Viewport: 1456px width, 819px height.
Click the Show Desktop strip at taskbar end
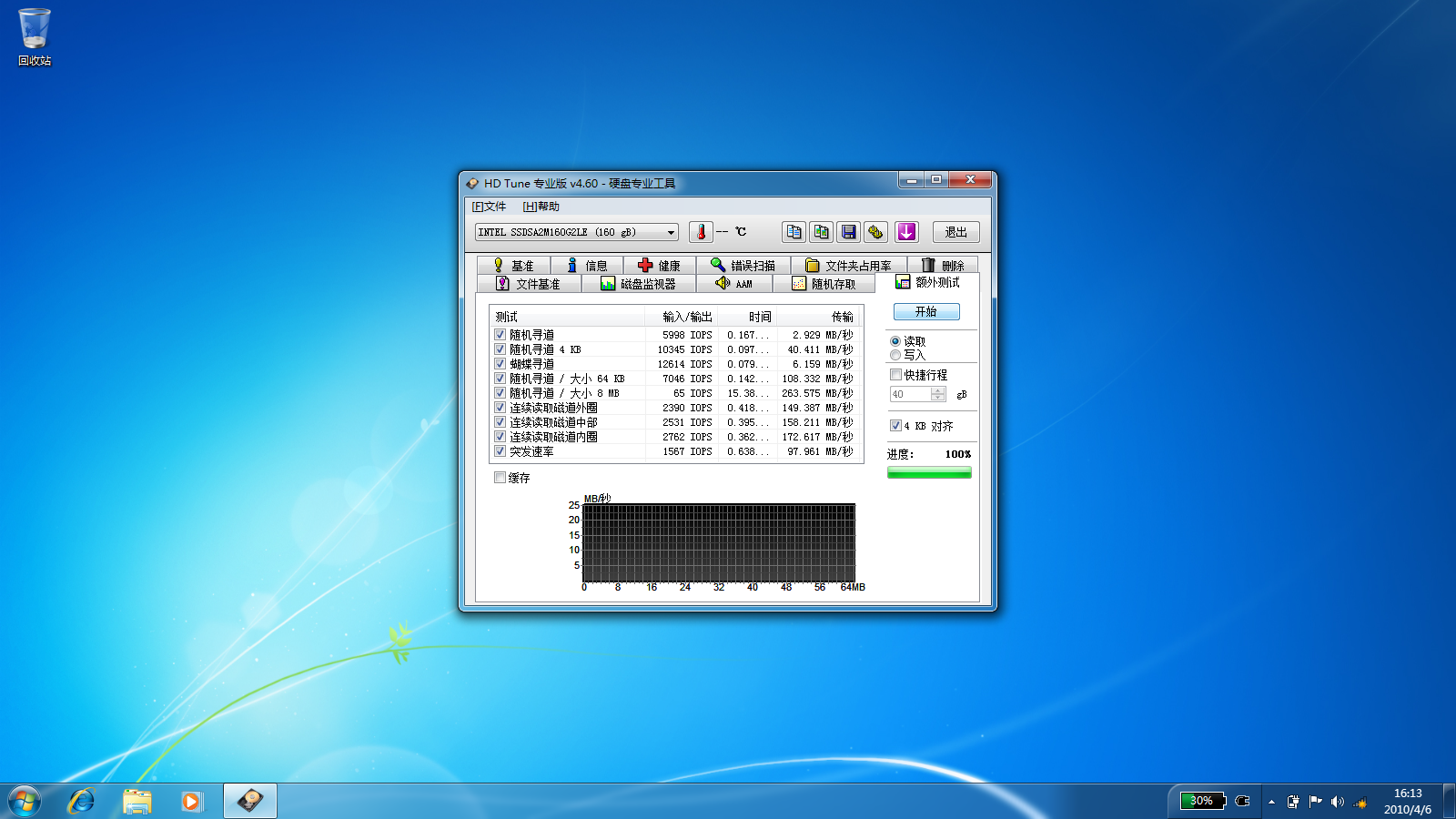click(x=1449, y=801)
